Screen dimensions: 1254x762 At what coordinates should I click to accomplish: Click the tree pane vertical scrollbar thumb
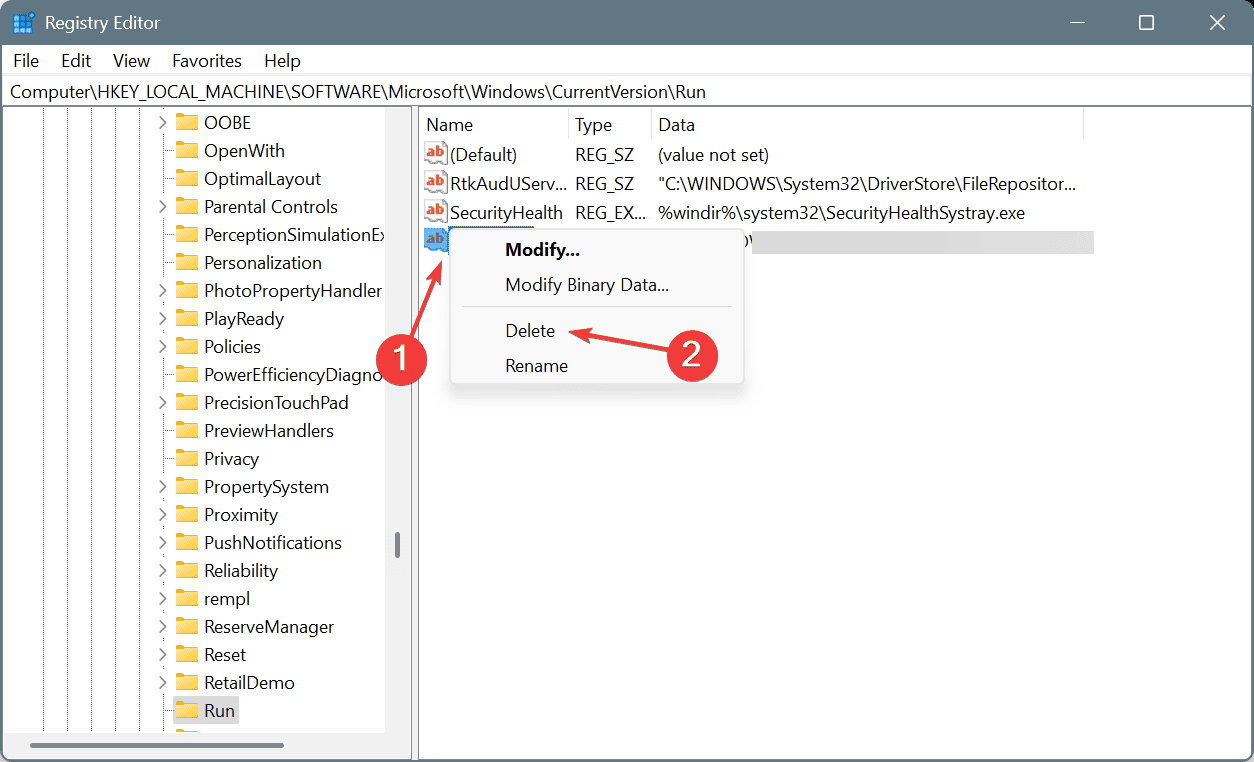click(x=397, y=545)
